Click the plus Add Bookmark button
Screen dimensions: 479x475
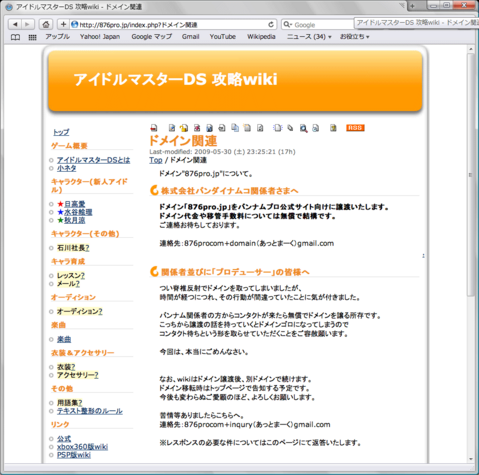coord(63,24)
